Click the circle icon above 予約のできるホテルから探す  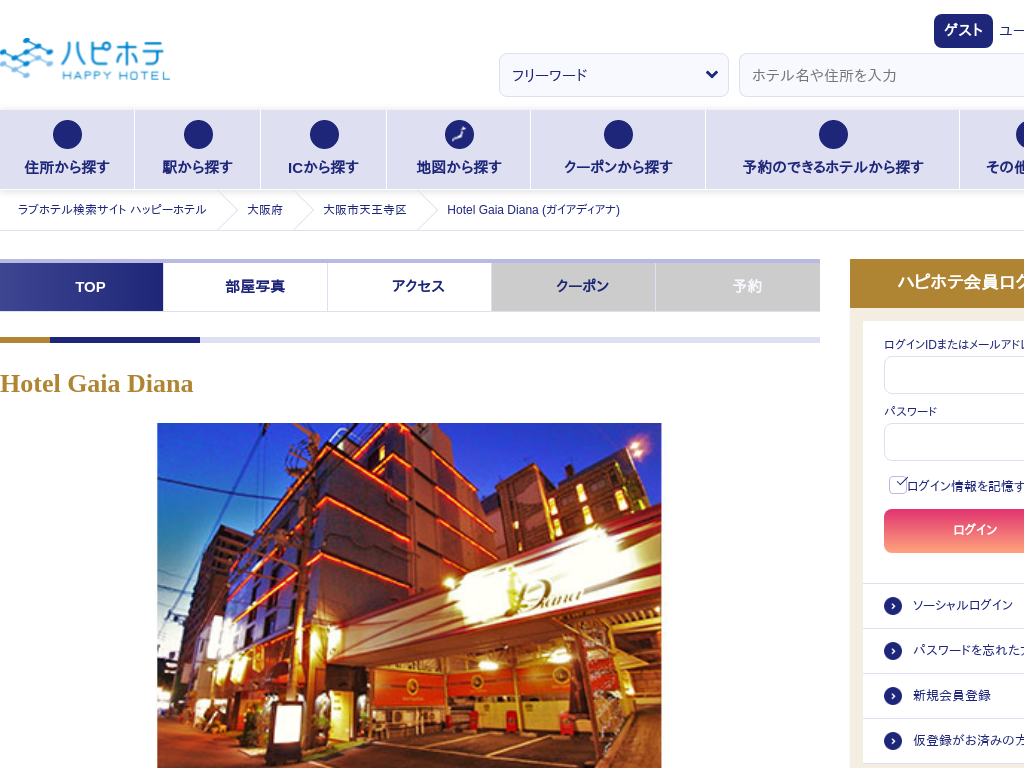(x=833, y=135)
